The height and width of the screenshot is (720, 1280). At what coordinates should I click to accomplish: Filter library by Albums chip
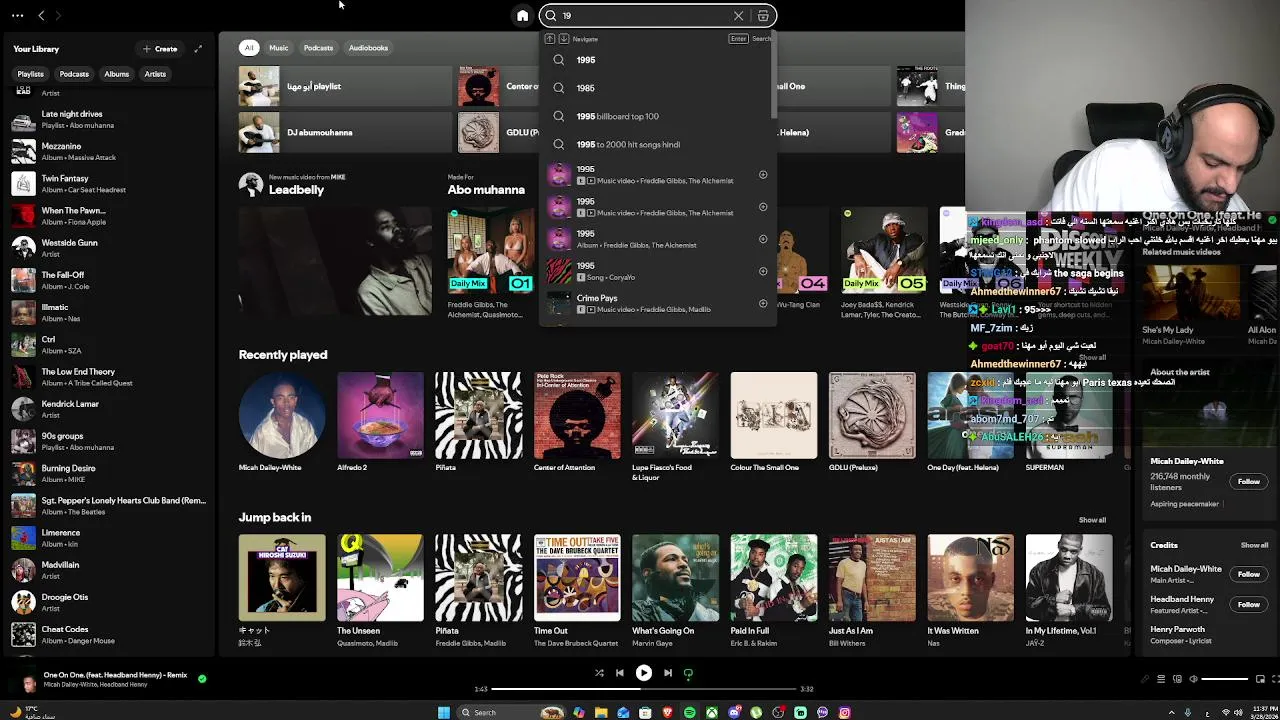(116, 74)
